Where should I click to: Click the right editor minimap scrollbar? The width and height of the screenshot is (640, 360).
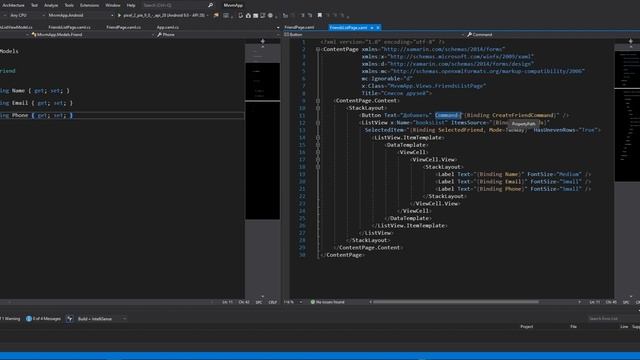click(627, 171)
